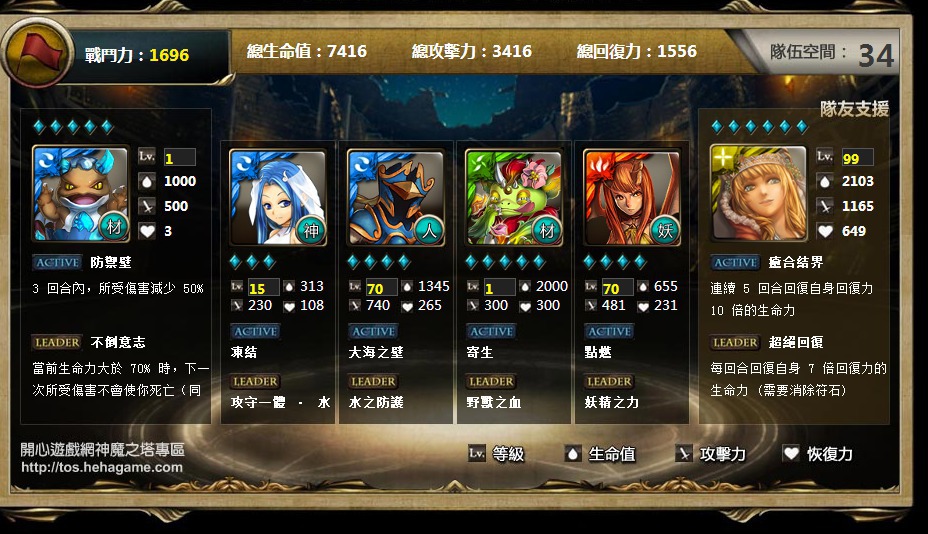The height and width of the screenshot is (534, 928).
Task: Click the 神 race badge on goddess card
Action: point(311,230)
